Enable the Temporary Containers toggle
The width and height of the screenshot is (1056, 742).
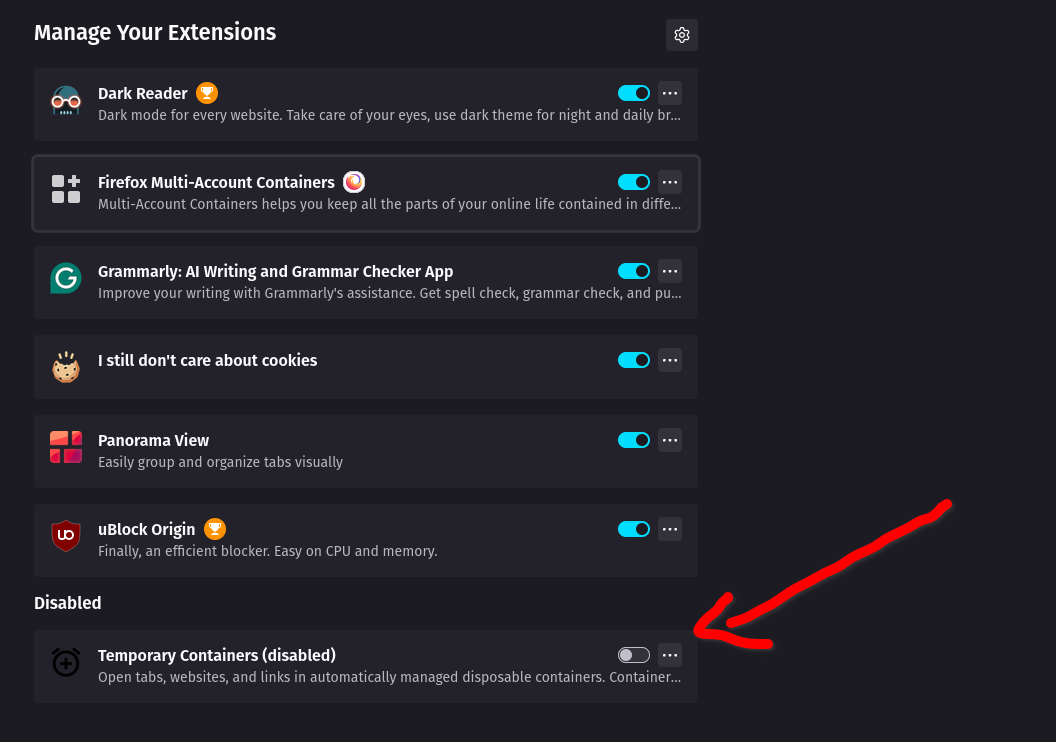634,655
